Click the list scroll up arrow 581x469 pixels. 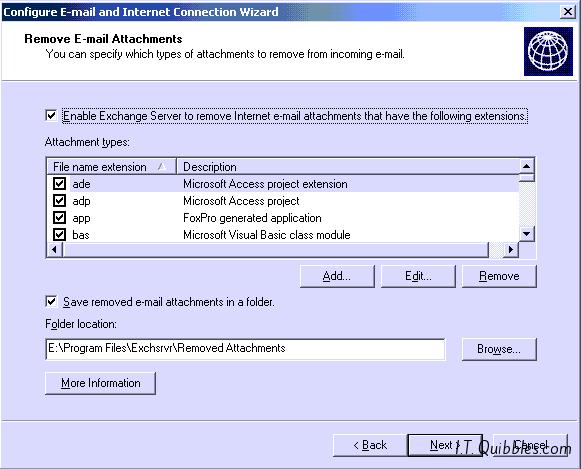[x=526, y=166]
